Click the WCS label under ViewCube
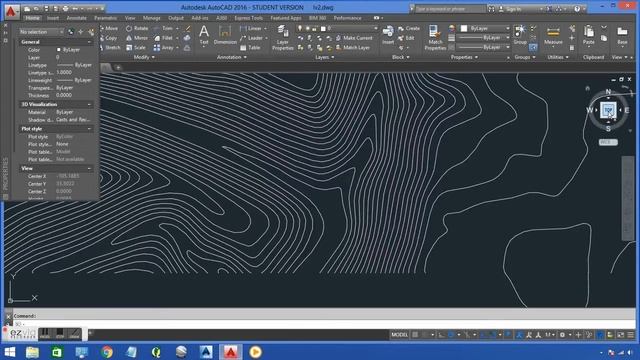Image resolution: width=640 pixels, height=360 pixels. point(608,142)
